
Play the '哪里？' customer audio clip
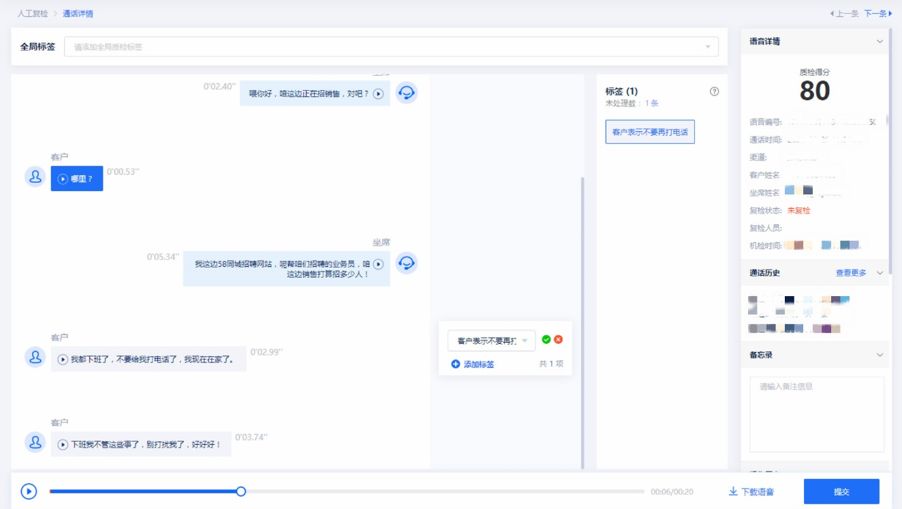point(63,179)
